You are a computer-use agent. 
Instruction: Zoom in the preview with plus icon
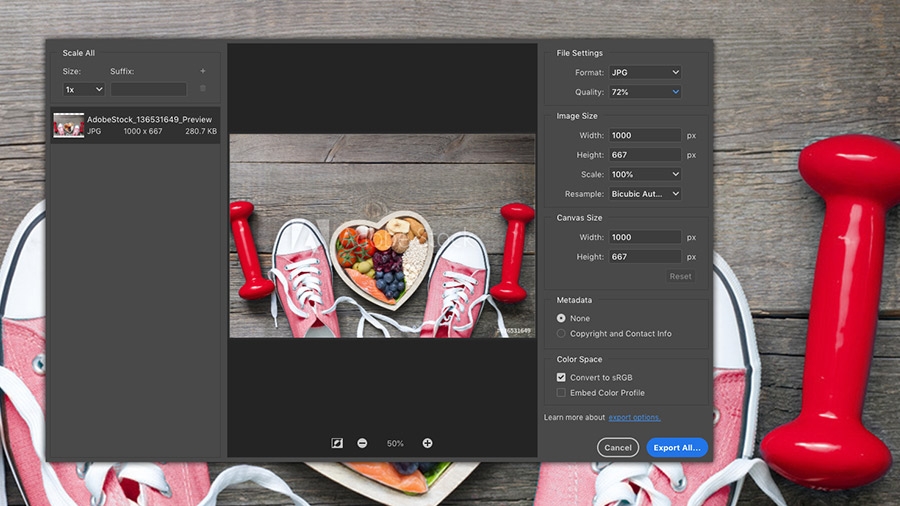427,443
